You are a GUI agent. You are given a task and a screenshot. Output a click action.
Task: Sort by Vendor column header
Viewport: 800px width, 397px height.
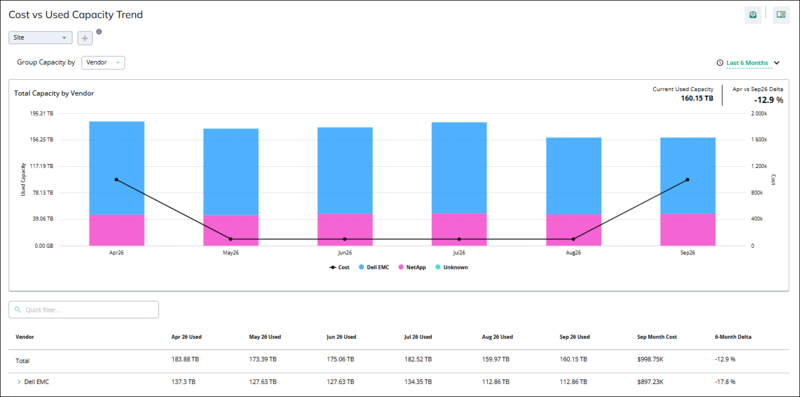pyautogui.click(x=24, y=337)
